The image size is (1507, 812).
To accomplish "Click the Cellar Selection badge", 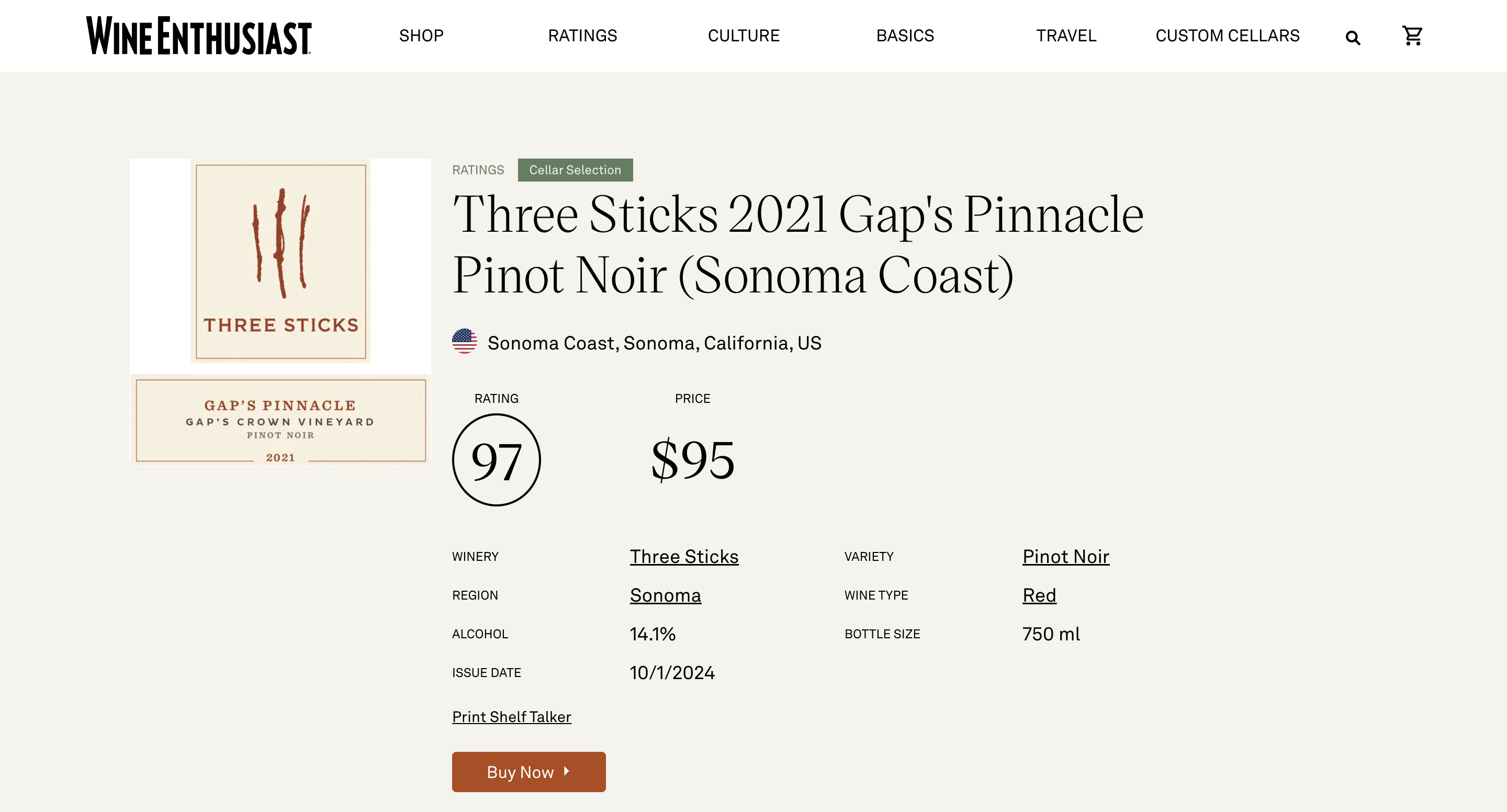I will [575, 170].
